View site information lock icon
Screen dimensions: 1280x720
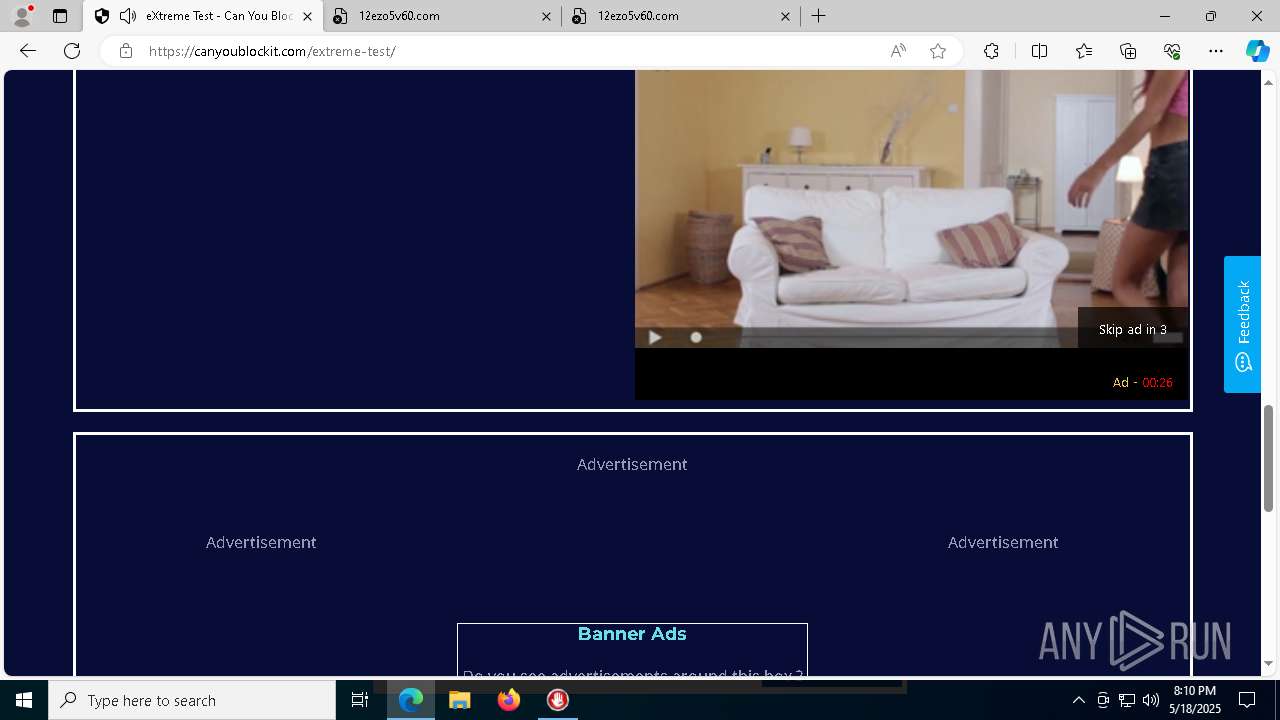(125, 51)
